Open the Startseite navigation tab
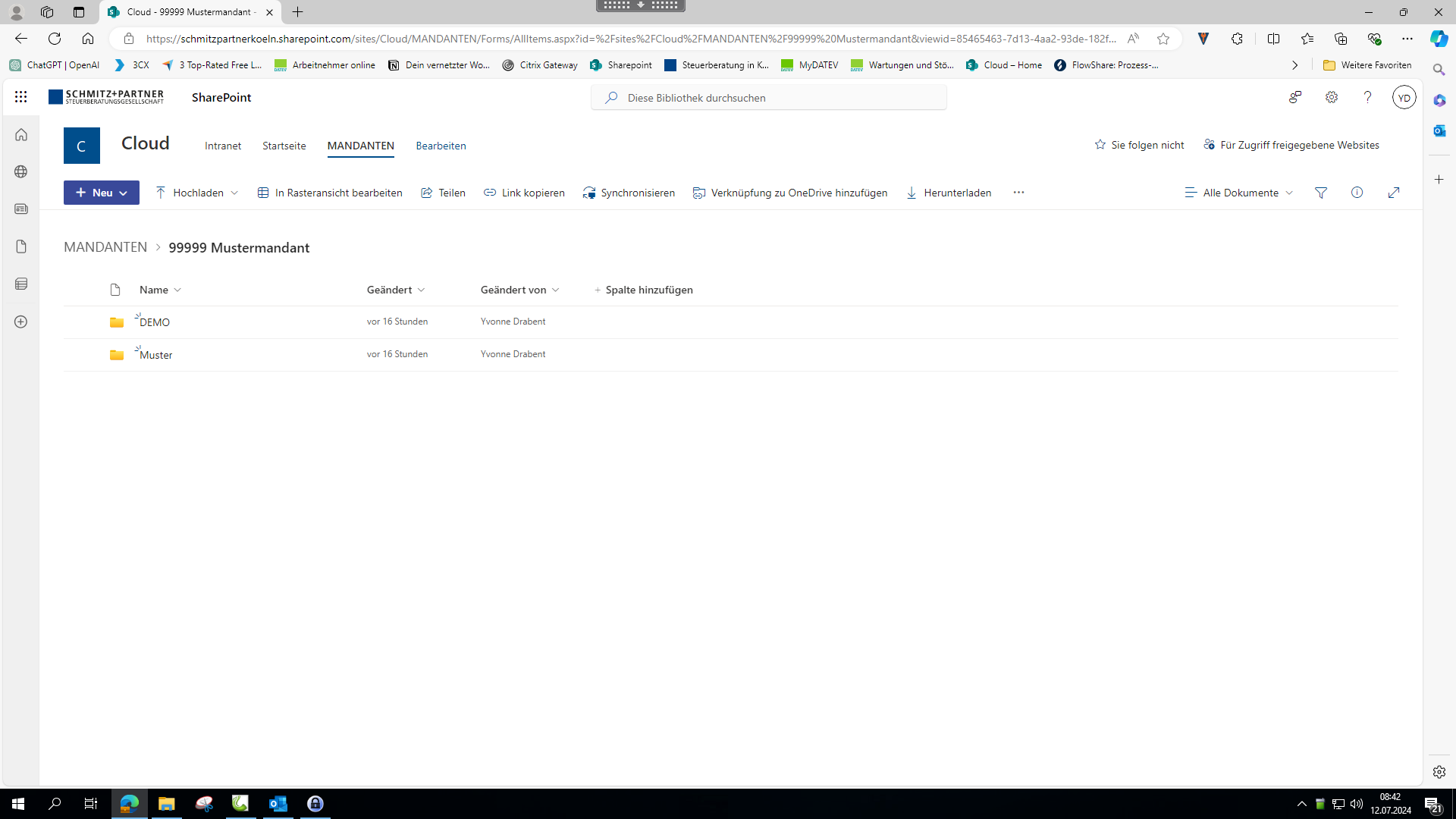The image size is (1456, 819). (284, 146)
